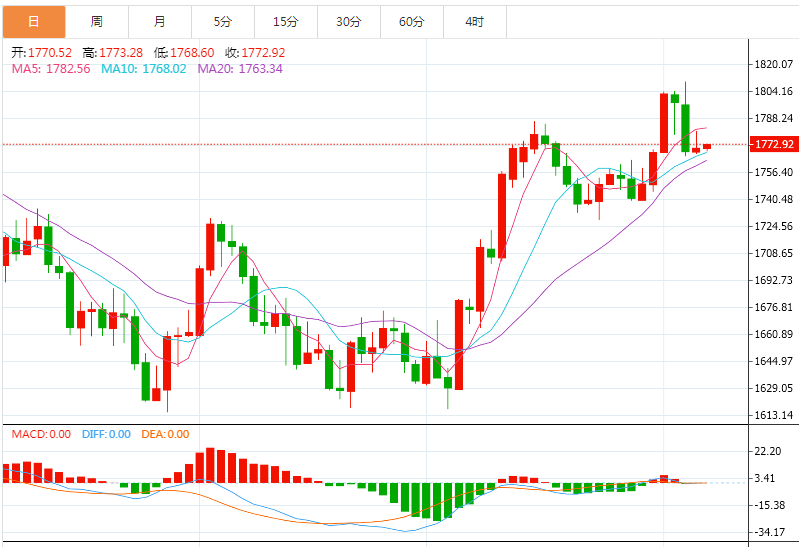
Task: Click the 1692.73 price axis label
Action: 774,280
